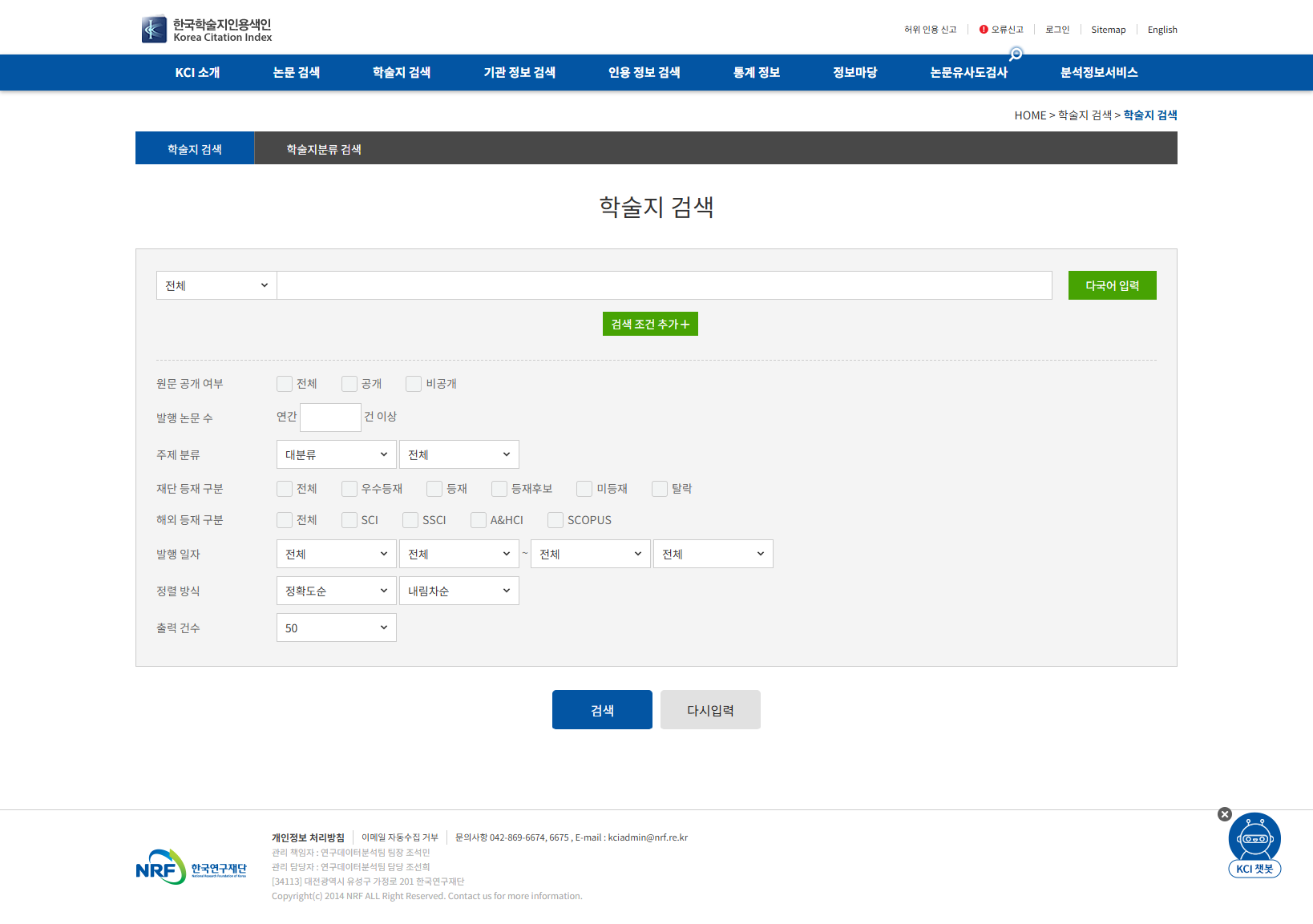
Task: Close the KCI chatbot widget
Action: point(1224,814)
